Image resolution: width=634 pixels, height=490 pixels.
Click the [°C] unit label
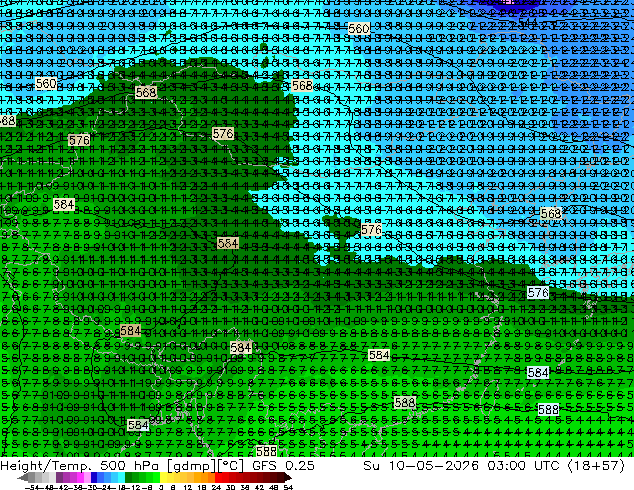232,466
